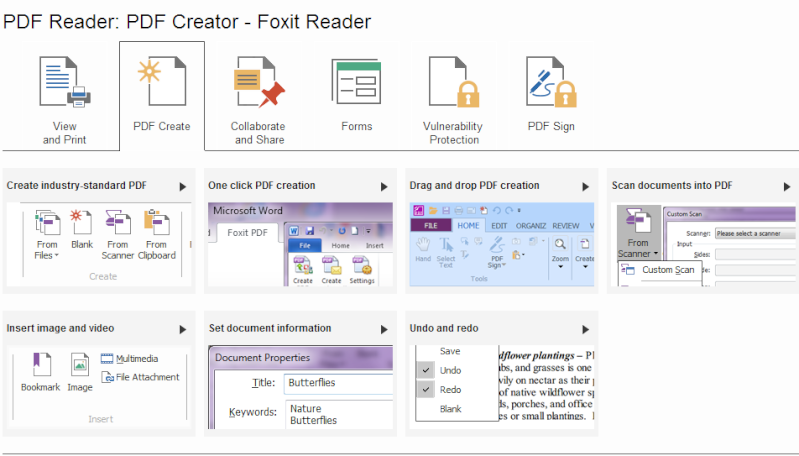Viewport: 799px width, 456px height.
Task: Click the Sides field in Custom Scan
Action: [x=756, y=254]
